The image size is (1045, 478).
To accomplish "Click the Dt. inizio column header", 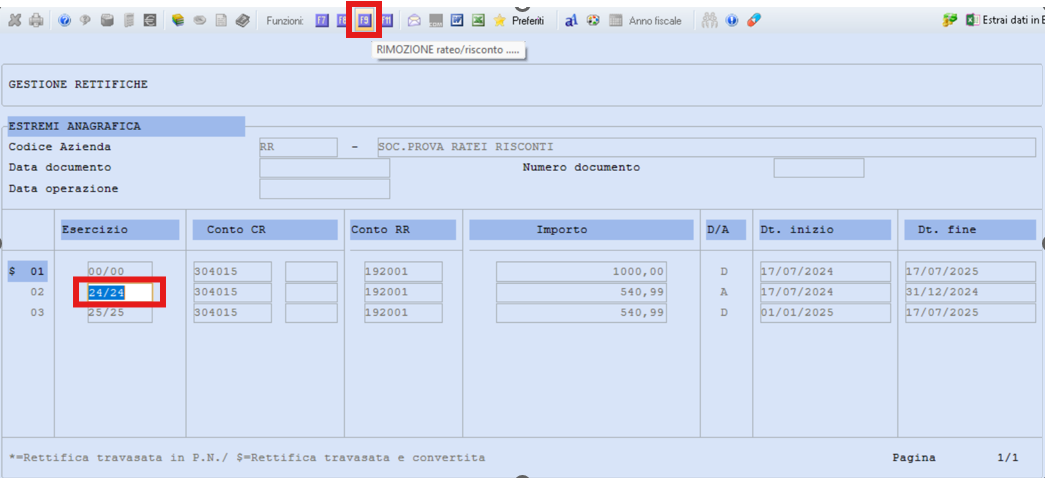I will 825,229.
